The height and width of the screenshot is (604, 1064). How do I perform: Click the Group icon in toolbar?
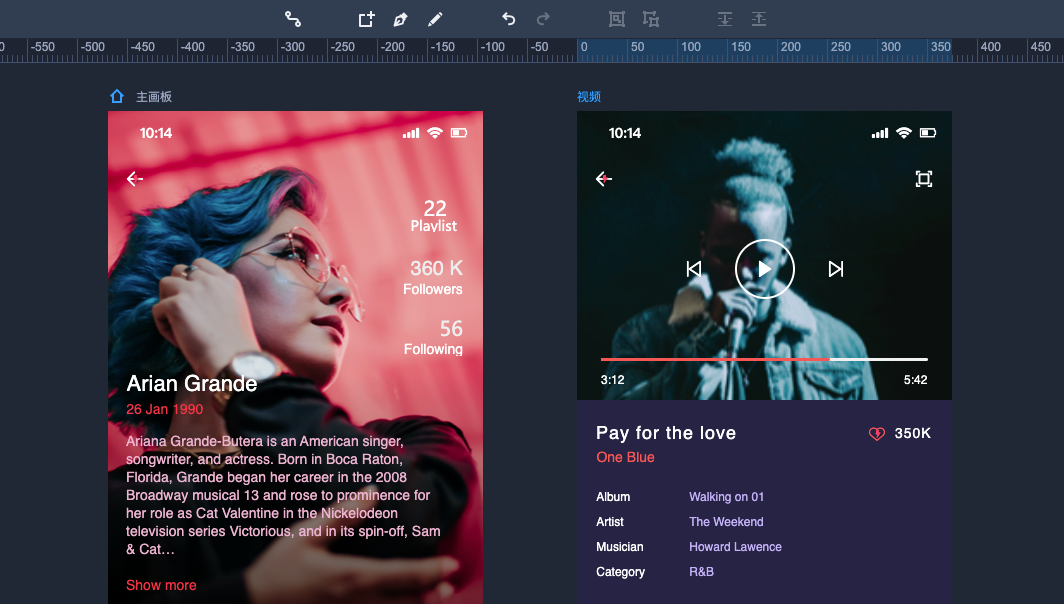pyautogui.click(x=617, y=19)
